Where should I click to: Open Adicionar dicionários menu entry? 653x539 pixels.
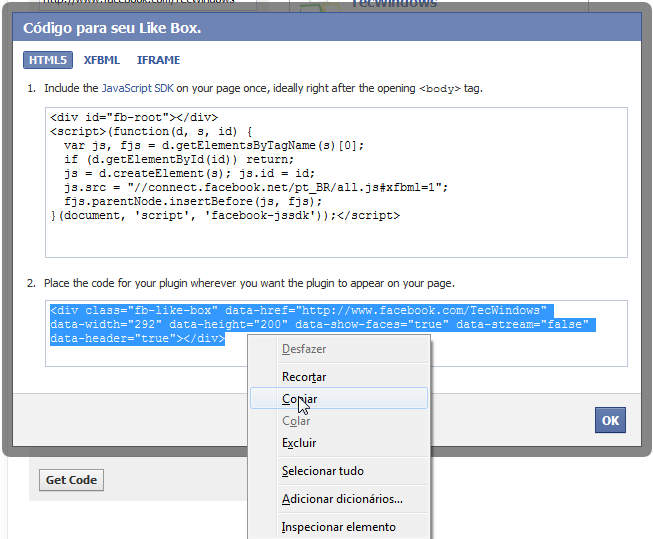pos(341,499)
